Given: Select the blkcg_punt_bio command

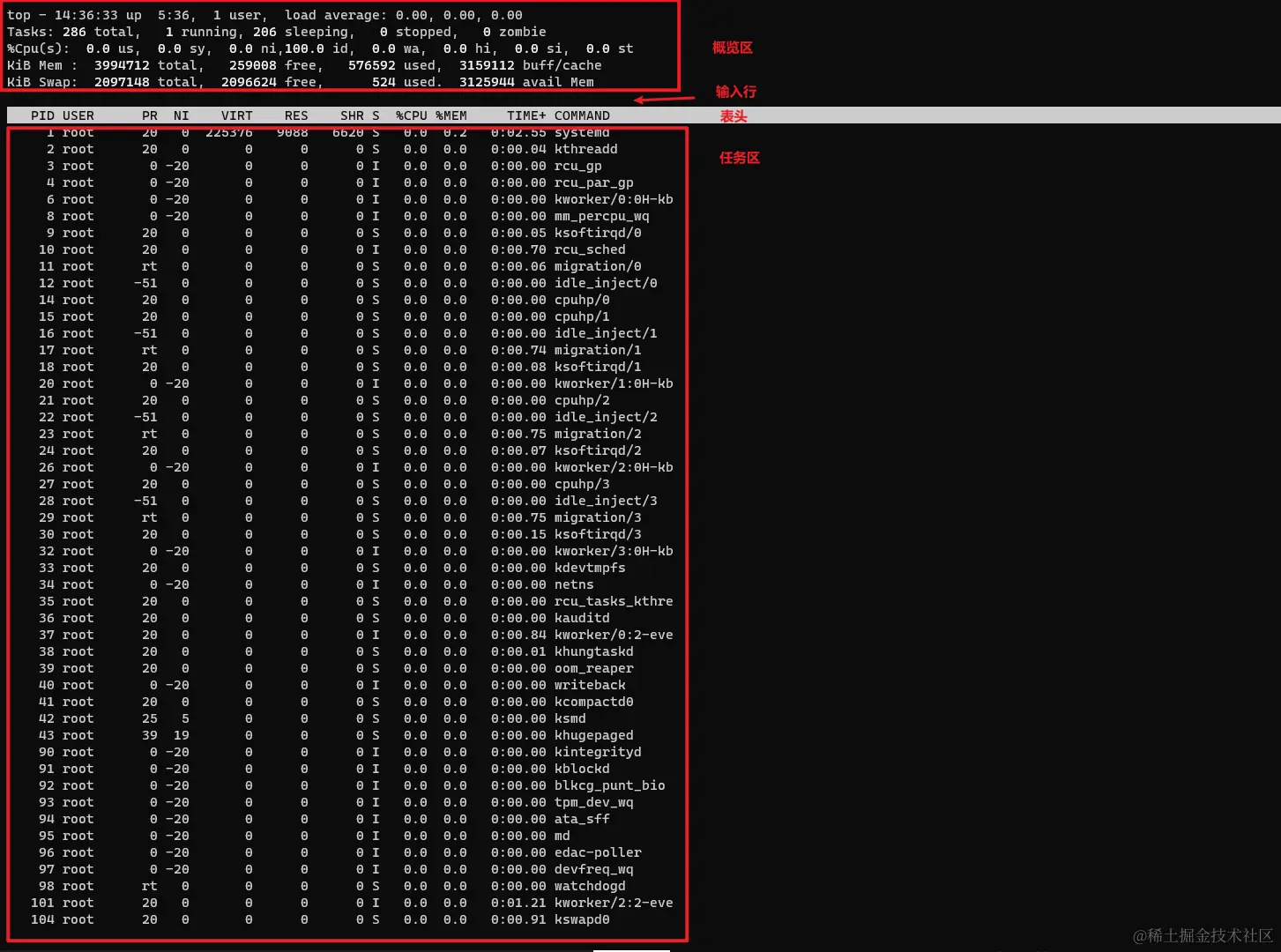Looking at the screenshot, I should pyautogui.click(x=610, y=785).
